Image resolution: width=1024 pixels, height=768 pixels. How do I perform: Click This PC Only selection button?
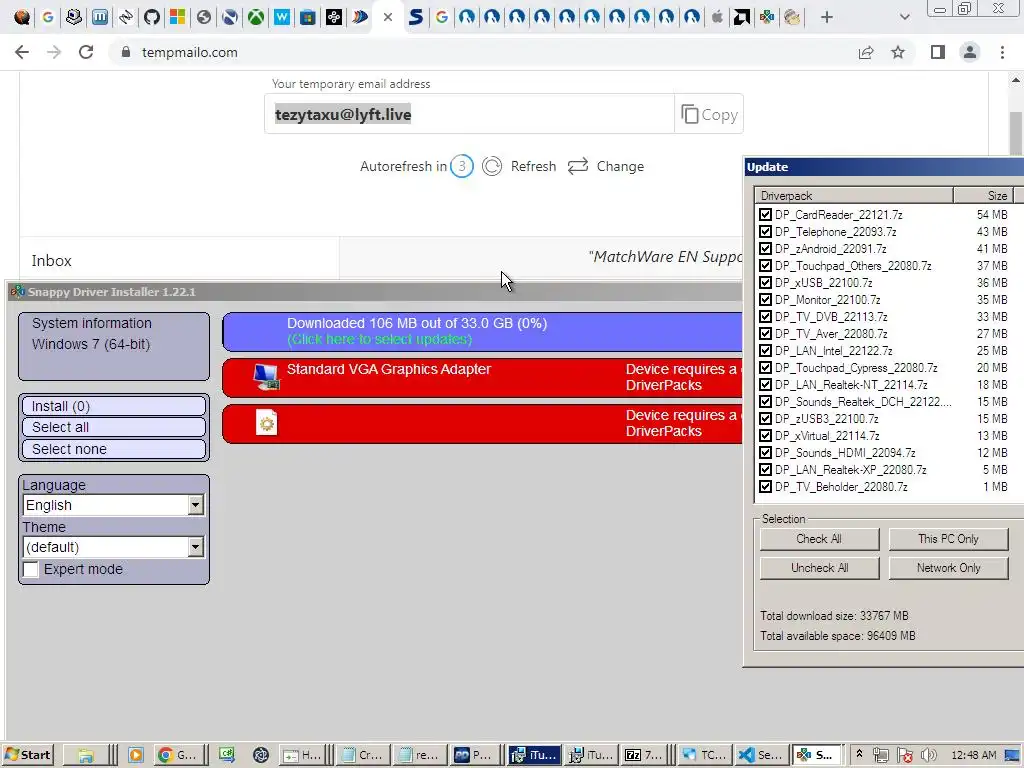[x=948, y=539]
